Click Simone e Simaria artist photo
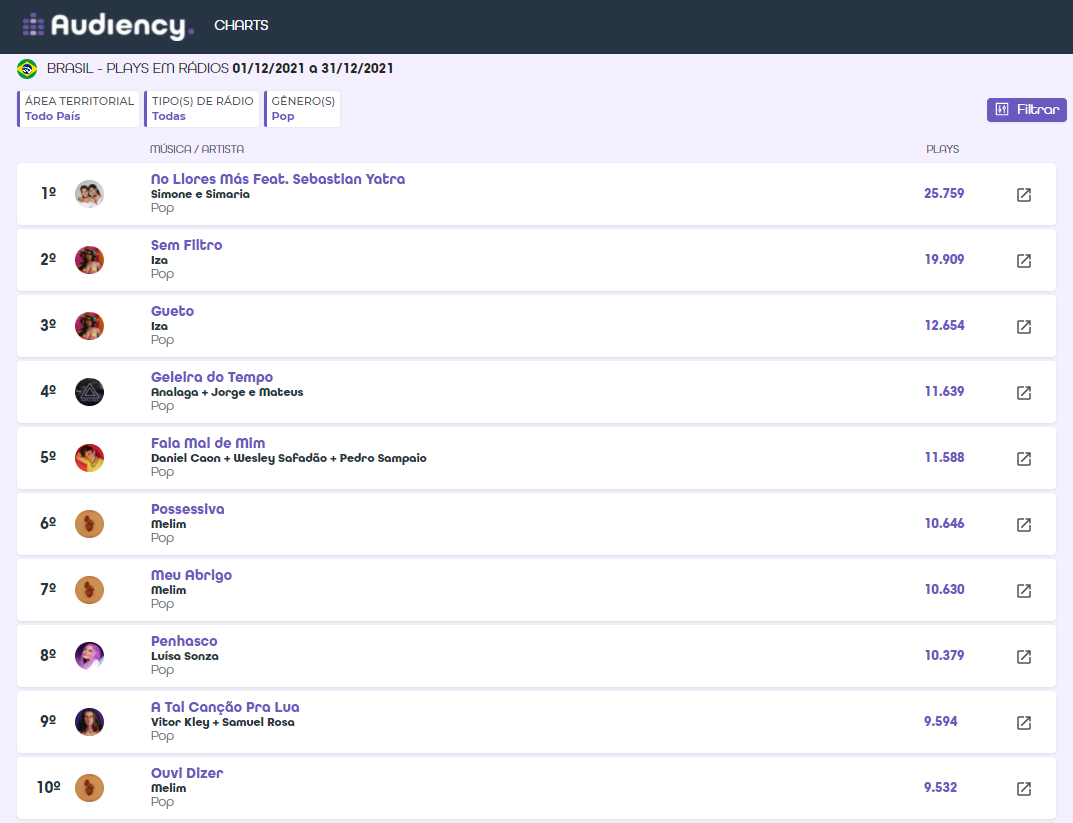This screenshot has width=1073, height=823. tap(89, 194)
